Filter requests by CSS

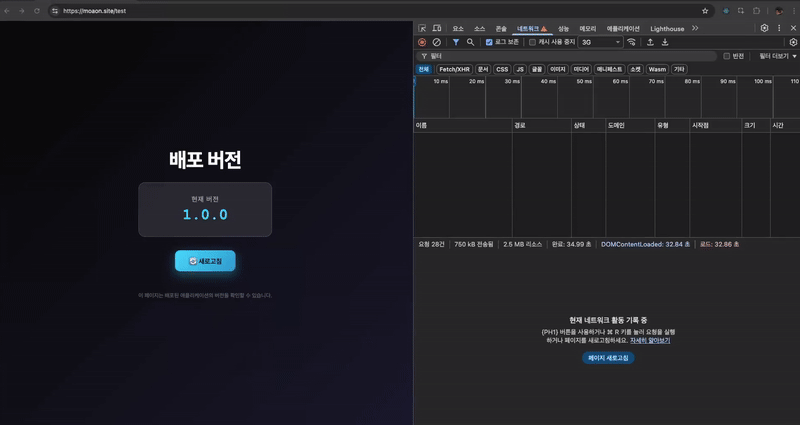[502, 69]
